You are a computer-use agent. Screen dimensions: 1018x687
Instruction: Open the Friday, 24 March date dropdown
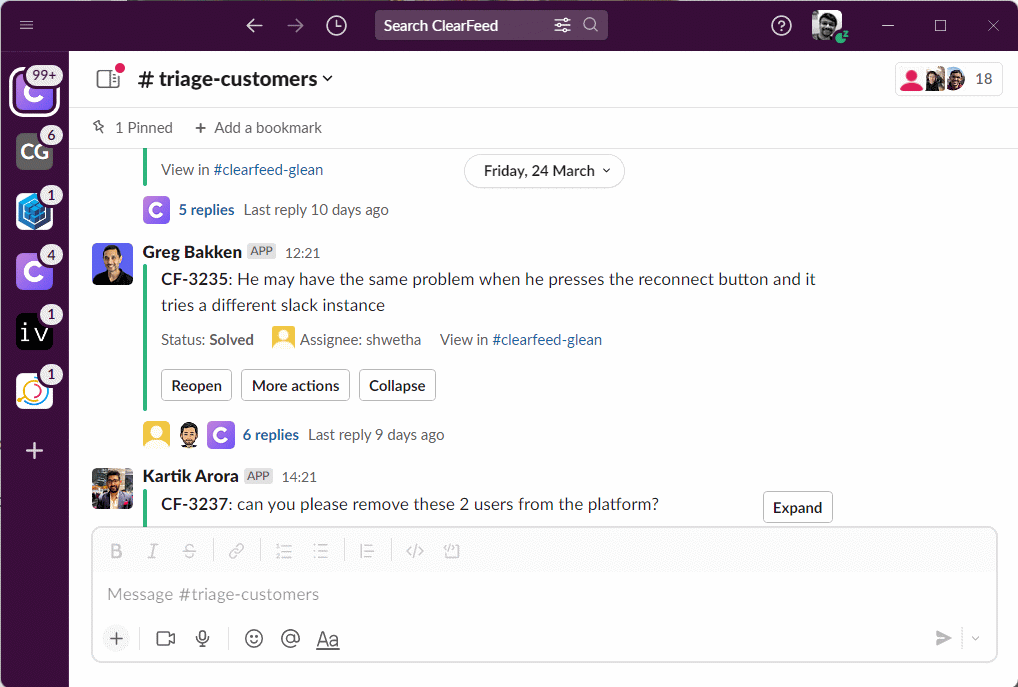coord(544,171)
